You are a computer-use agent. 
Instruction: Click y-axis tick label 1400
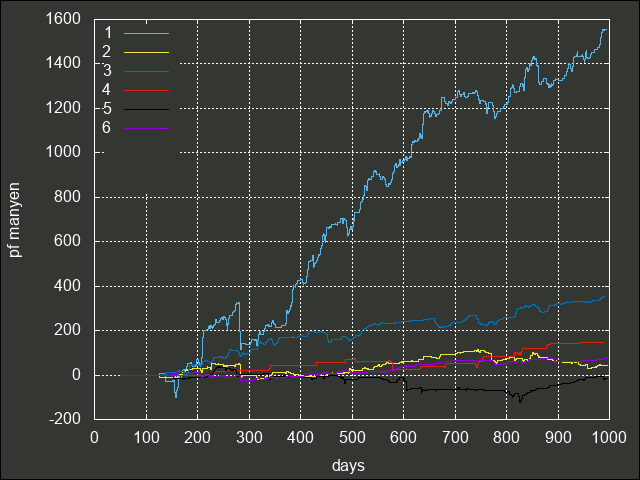pyautogui.click(x=63, y=63)
